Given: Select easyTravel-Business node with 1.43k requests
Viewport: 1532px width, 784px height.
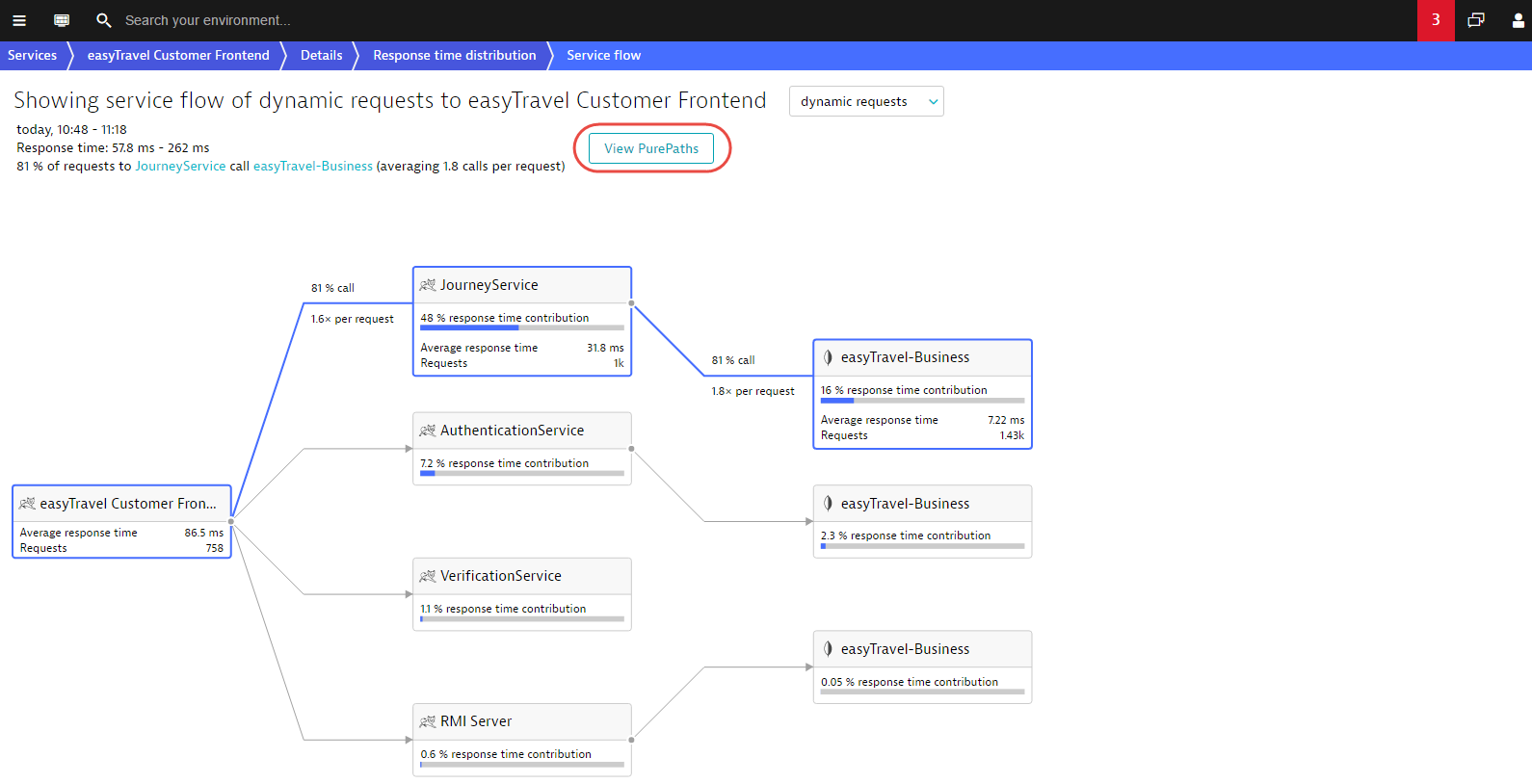Looking at the screenshot, I should pos(923,394).
